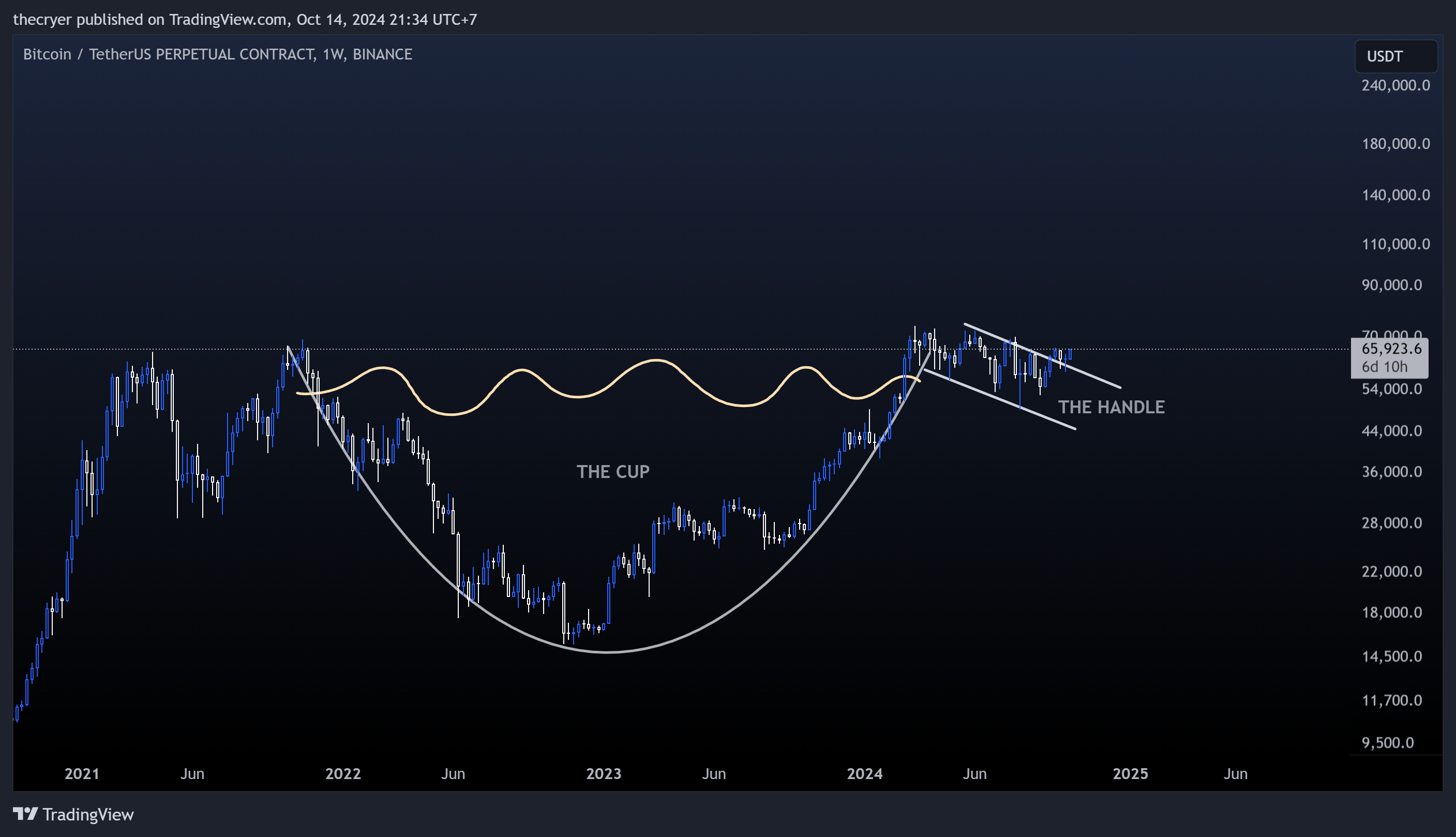Click the 2023 time axis label
1456x837 pixels.
(603, 773)
